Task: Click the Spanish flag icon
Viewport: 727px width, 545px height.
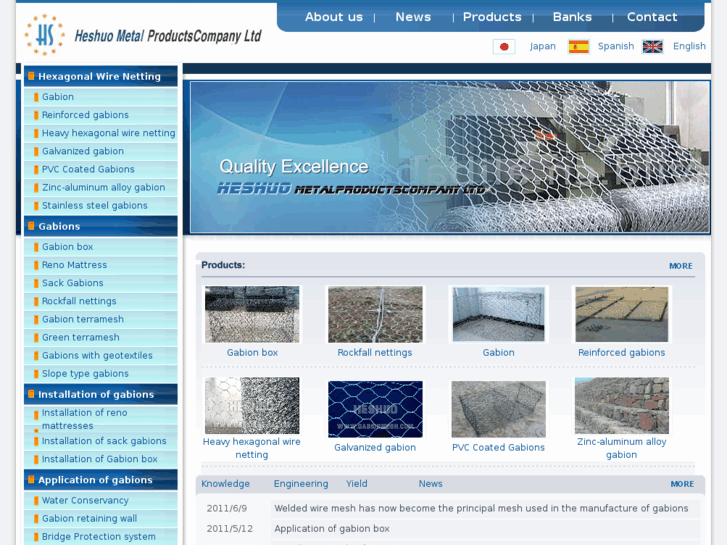Action: click(x=578, y=46)
